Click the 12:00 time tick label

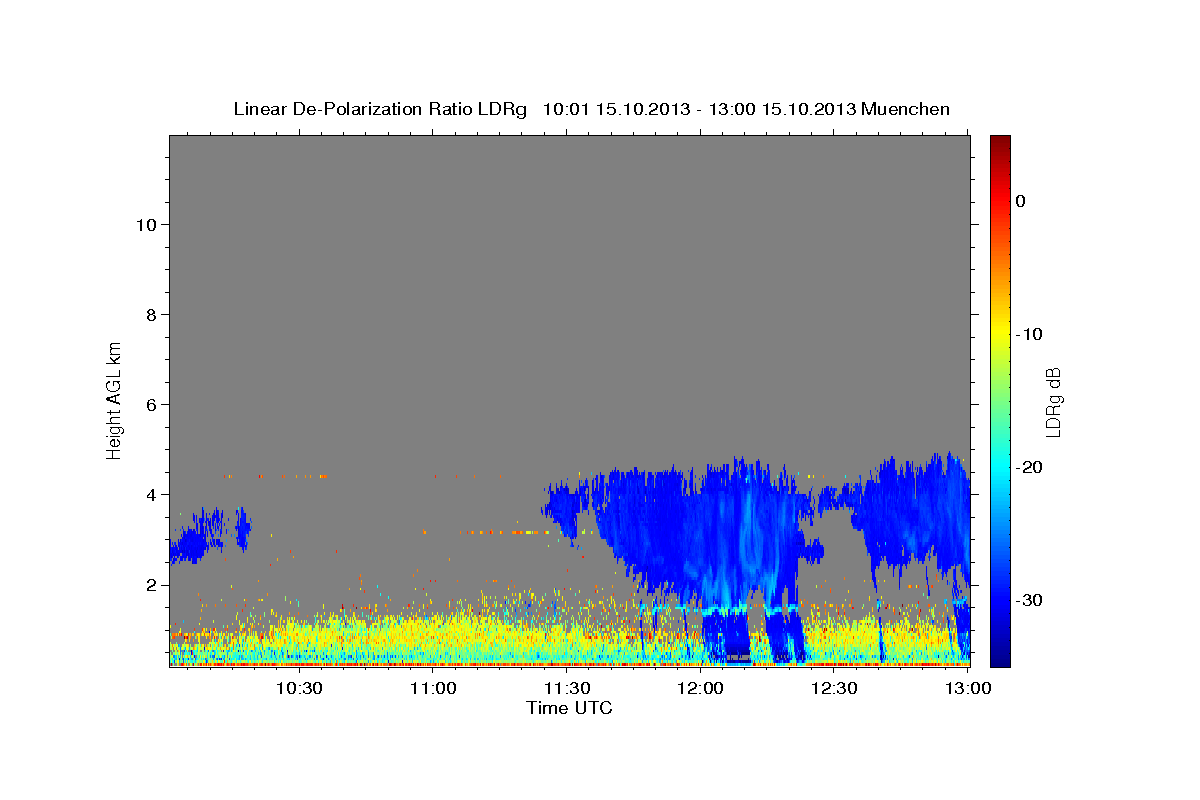pos(700,689)
